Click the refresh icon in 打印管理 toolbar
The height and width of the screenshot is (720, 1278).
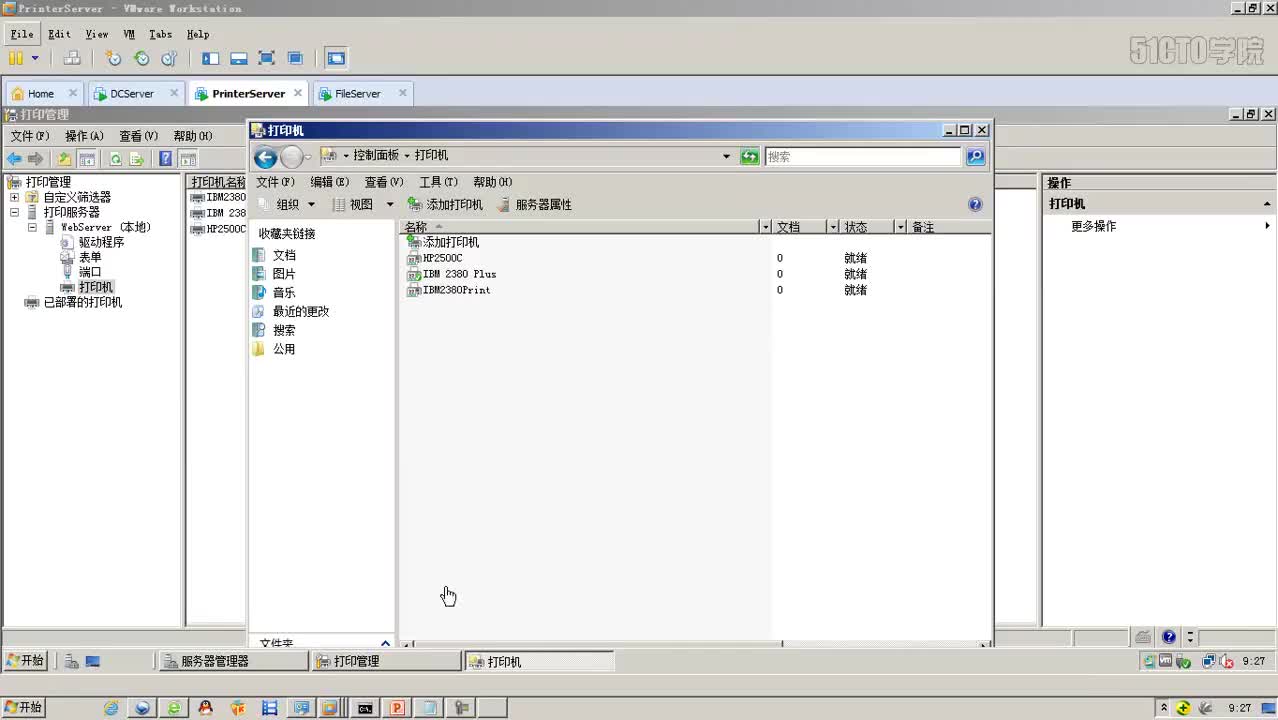[x=115, y=159]
